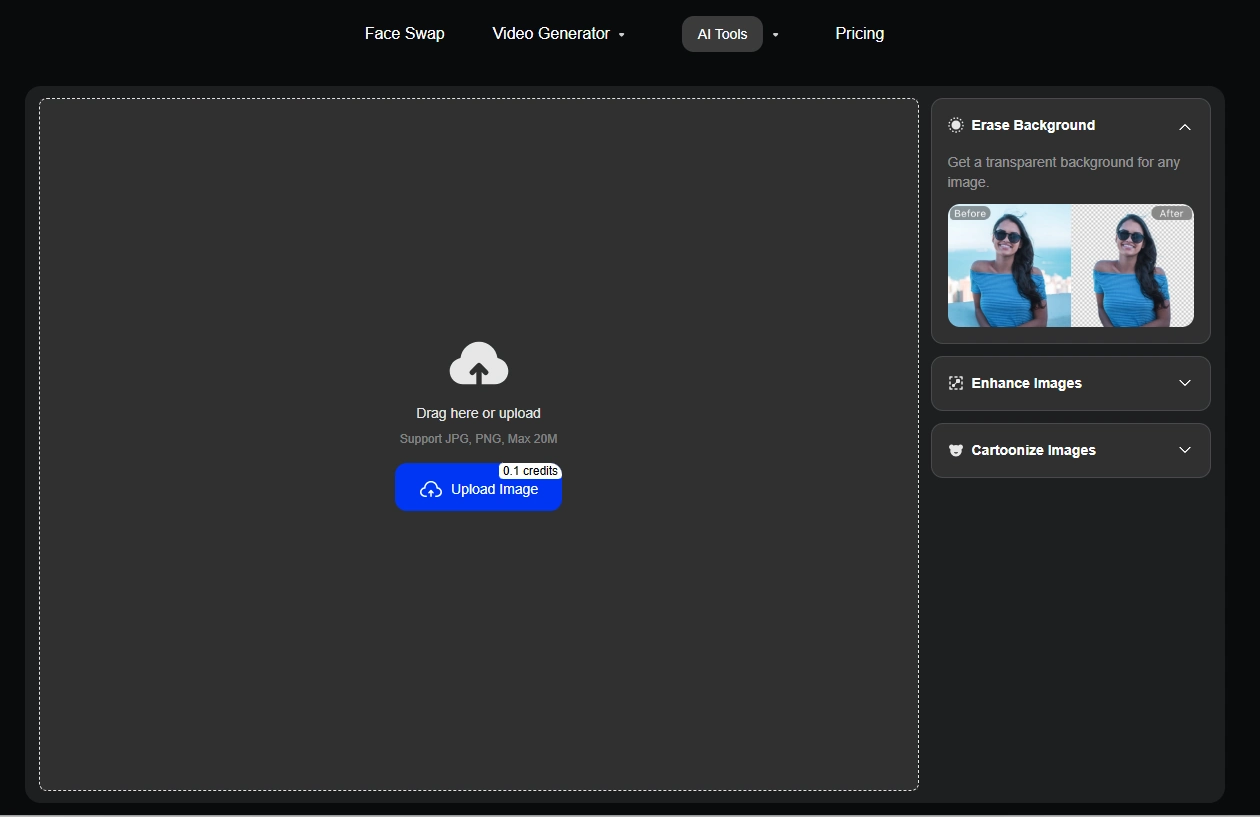Click the cloud icon inside the Upload Image button
The image size is (1260, 817).
430,490
